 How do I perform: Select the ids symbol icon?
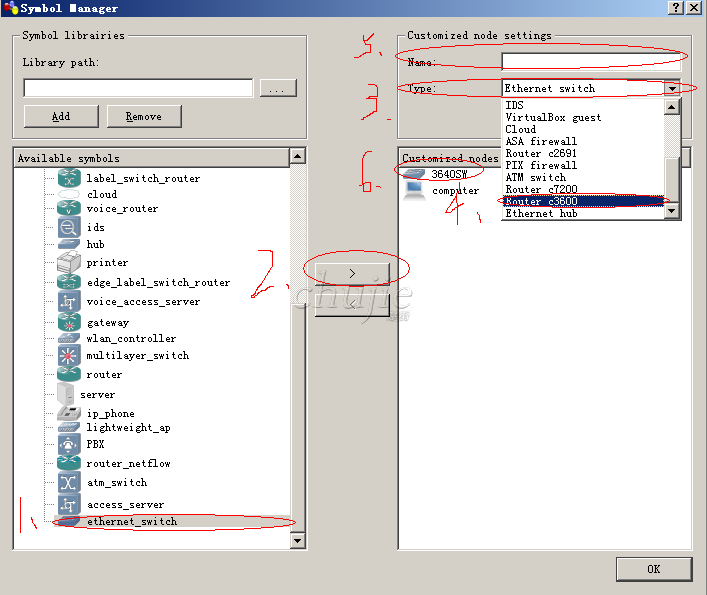[69, 227]
